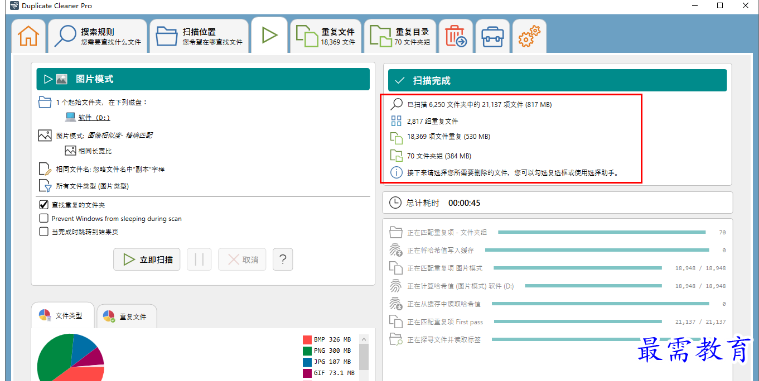Screen dimensions: 759x381
Task: Click the 10,048 / 10,048 count in 图片模式 matching row
Action: pos(700,268)
